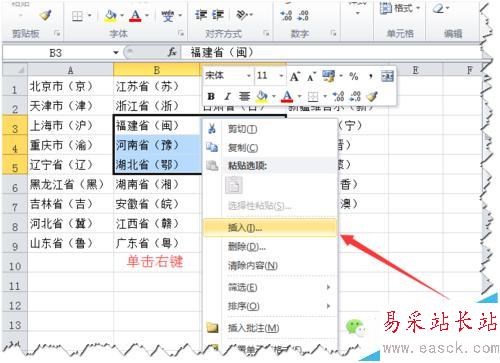
Task: Select cell 北京市（京）
Action: tap(70, 87)
